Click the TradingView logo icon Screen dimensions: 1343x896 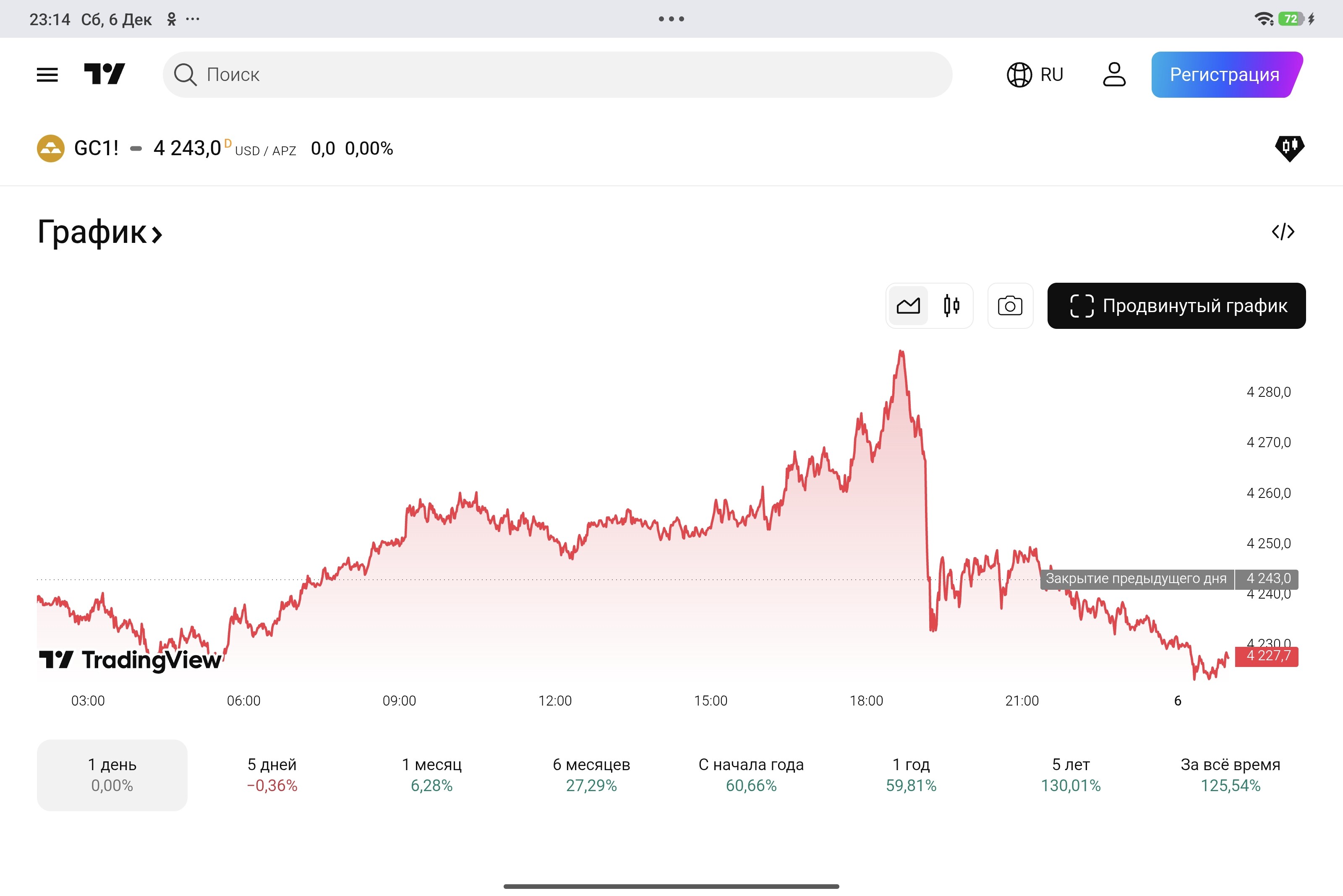tap(105, 74)
